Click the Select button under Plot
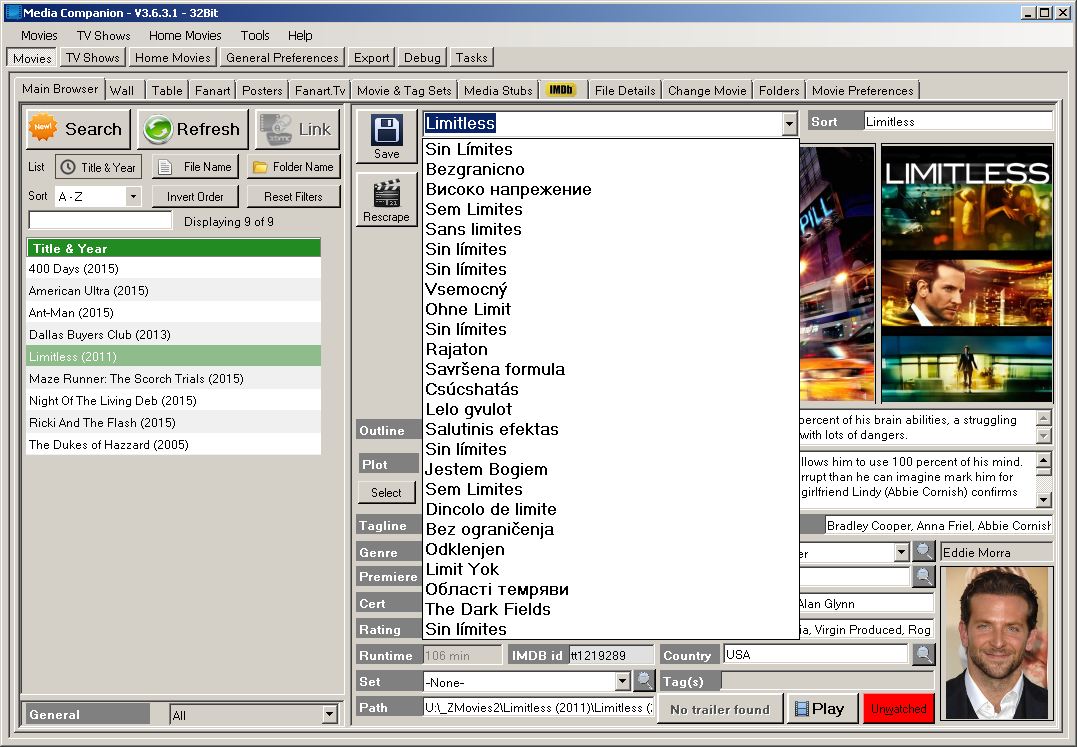The image size is (1077, 747). pyautogui.click(x=386, y=493)
